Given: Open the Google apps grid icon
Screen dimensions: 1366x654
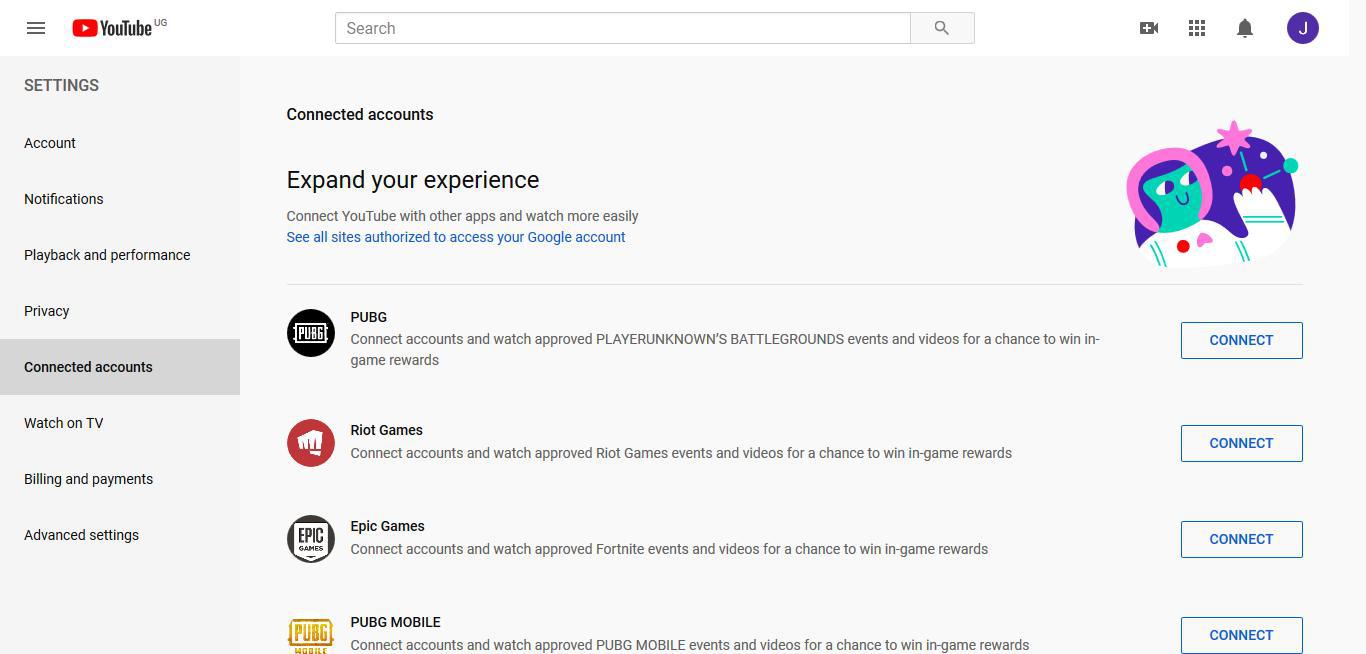Looking at the screenshot, I should pos(1196,27).
